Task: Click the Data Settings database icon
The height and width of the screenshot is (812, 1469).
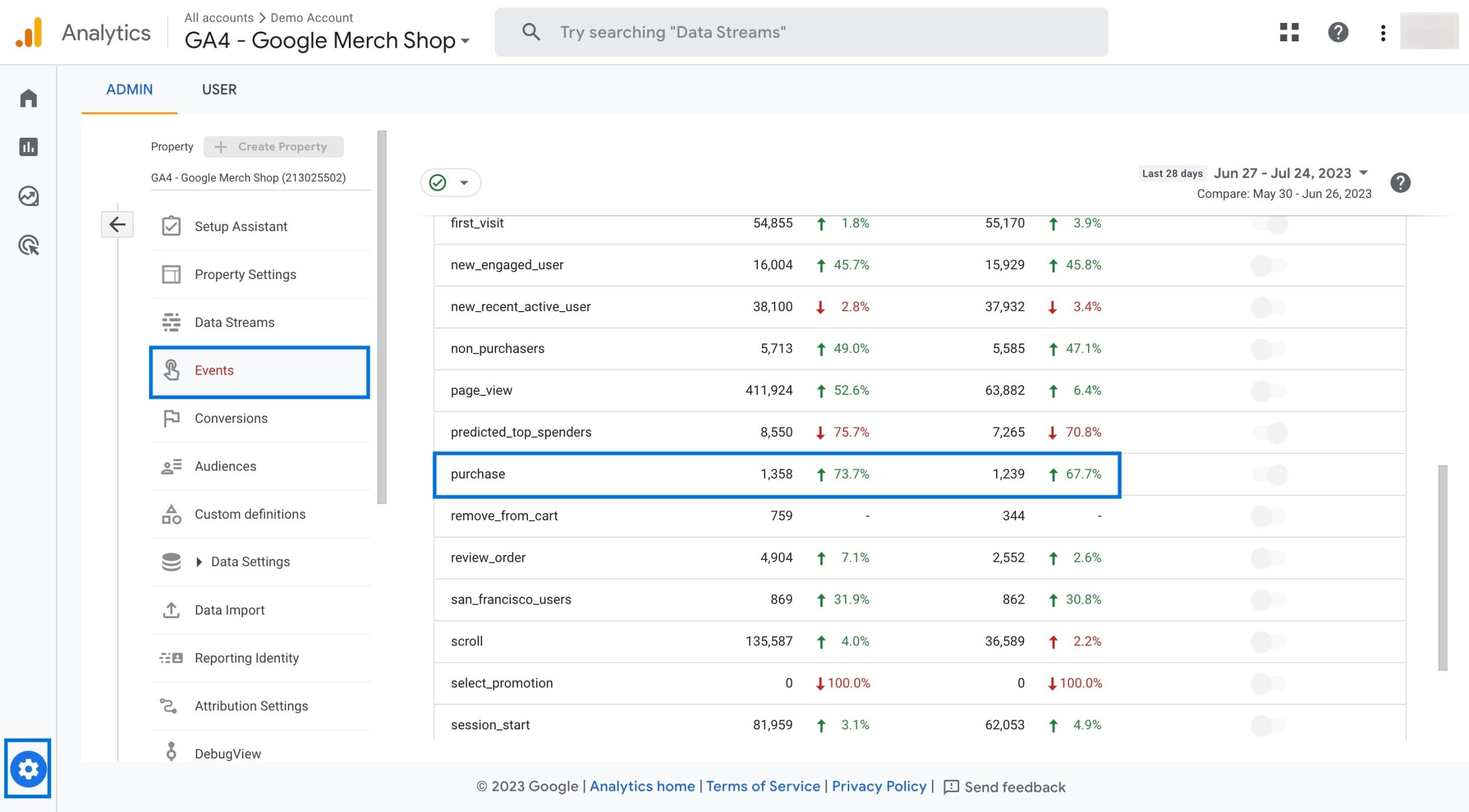Action: (171, 562)
